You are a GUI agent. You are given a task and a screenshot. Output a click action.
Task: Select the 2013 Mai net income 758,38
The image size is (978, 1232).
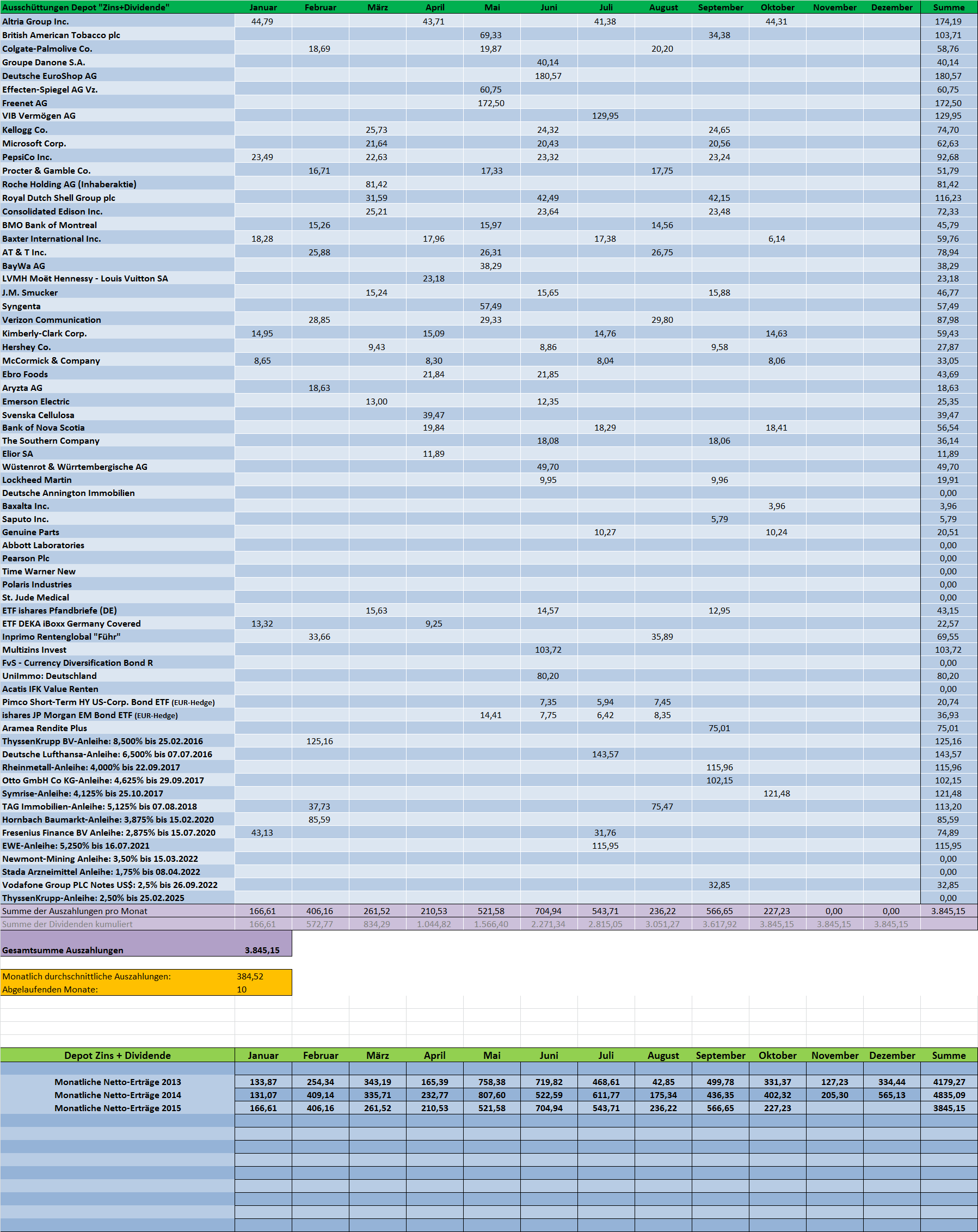492,1082
